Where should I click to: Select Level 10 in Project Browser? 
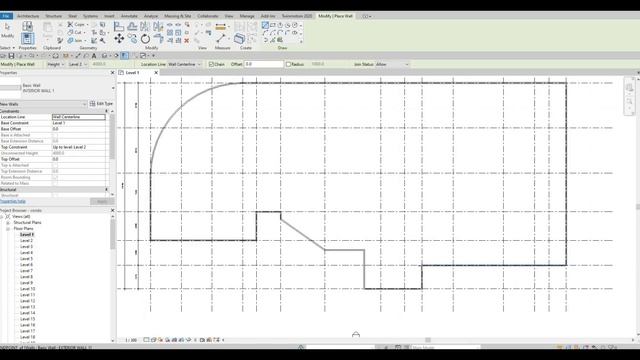[x=27, y=289]
